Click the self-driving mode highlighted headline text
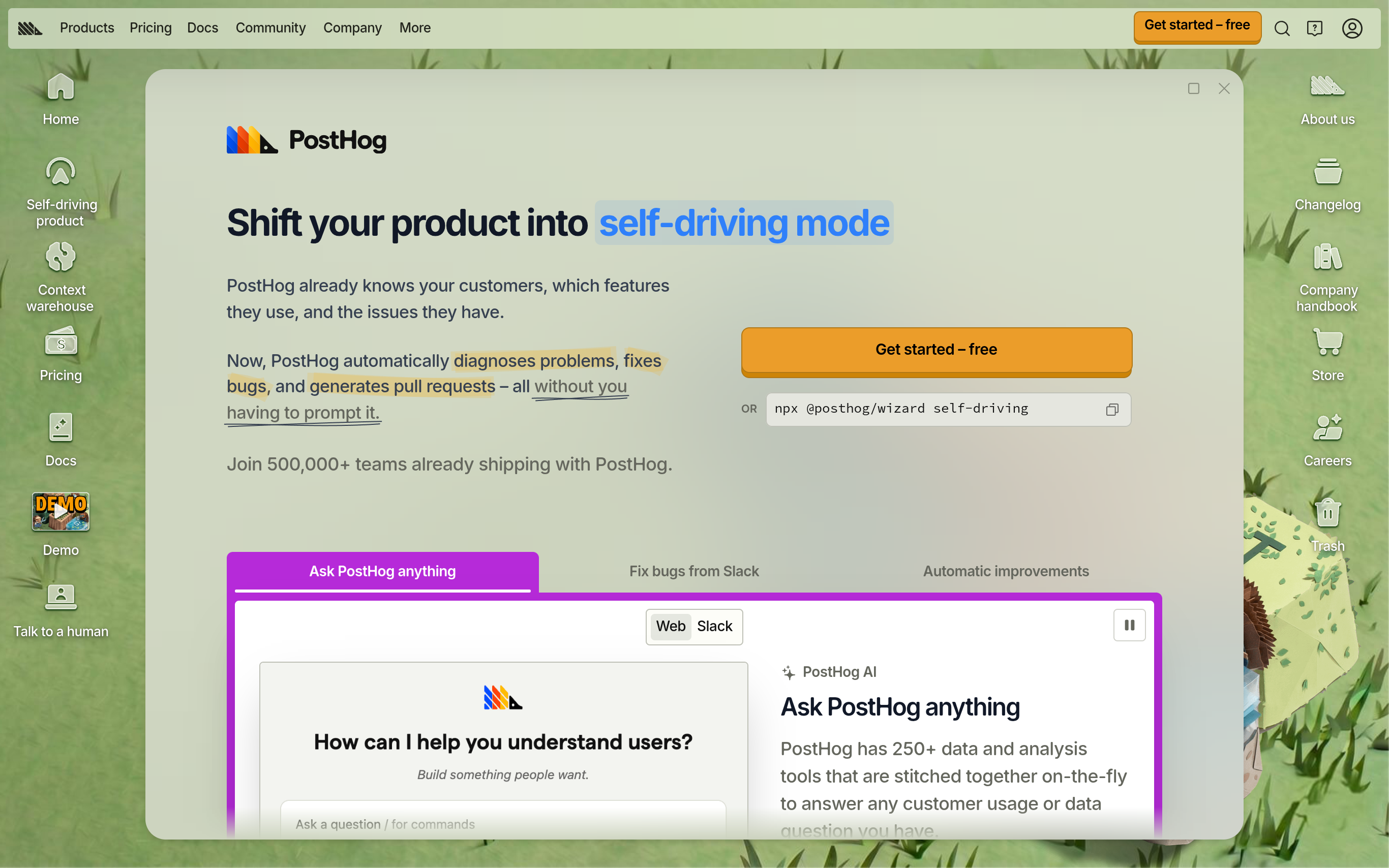The width and height of the screenshot is (1389, 868). (x=744, y=223)
